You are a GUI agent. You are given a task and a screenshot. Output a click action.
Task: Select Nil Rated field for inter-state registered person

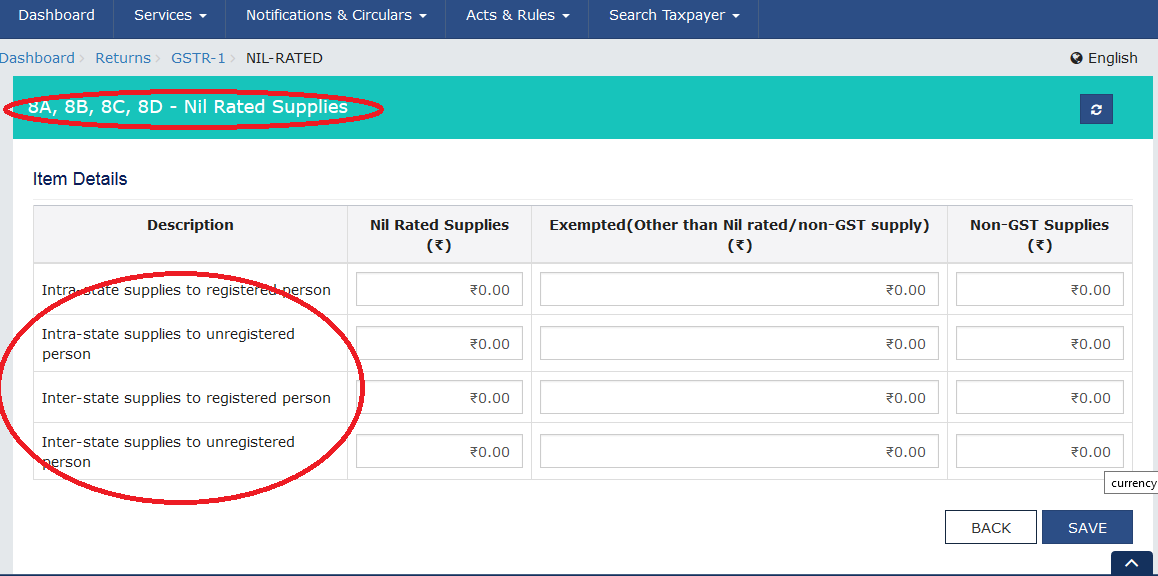[x=439, y=397]
